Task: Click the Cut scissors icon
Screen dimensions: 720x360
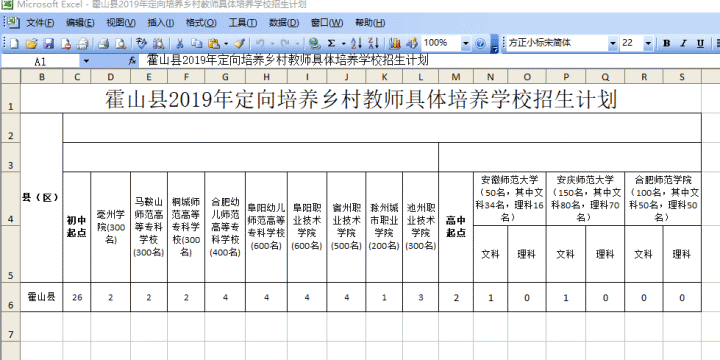Action: pyautogui.click(x=180, y=44)
